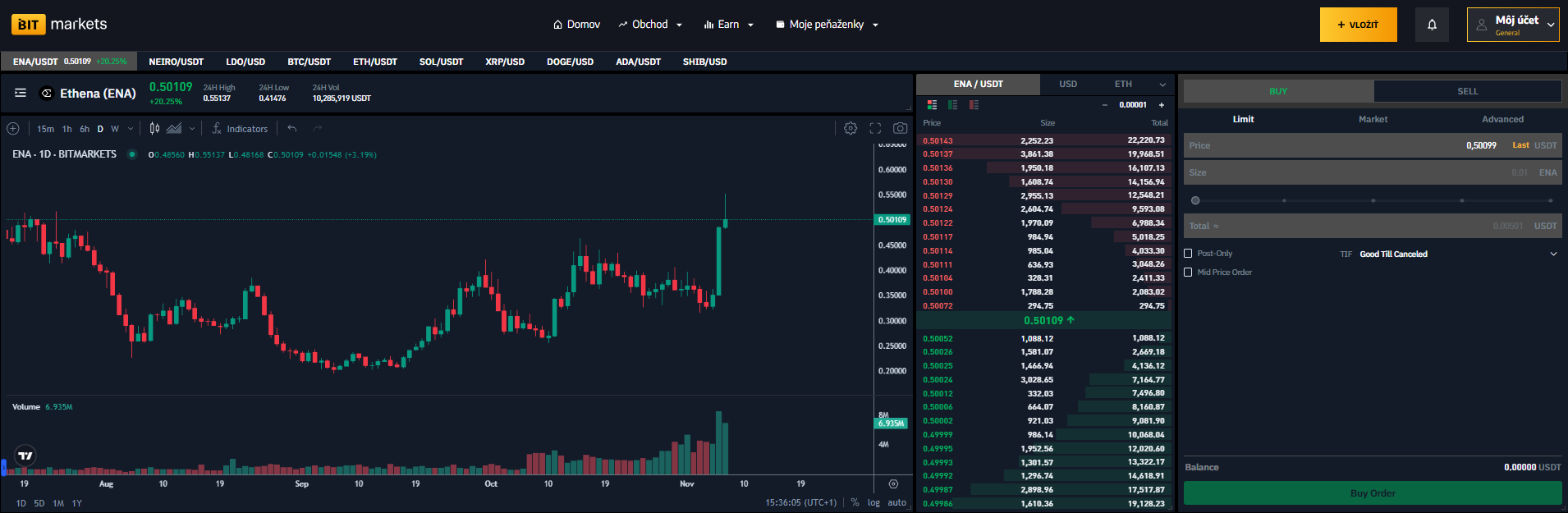Undo the last chart action
The height and width of the screenshot is (513, 1568).
tap(292, 128)
